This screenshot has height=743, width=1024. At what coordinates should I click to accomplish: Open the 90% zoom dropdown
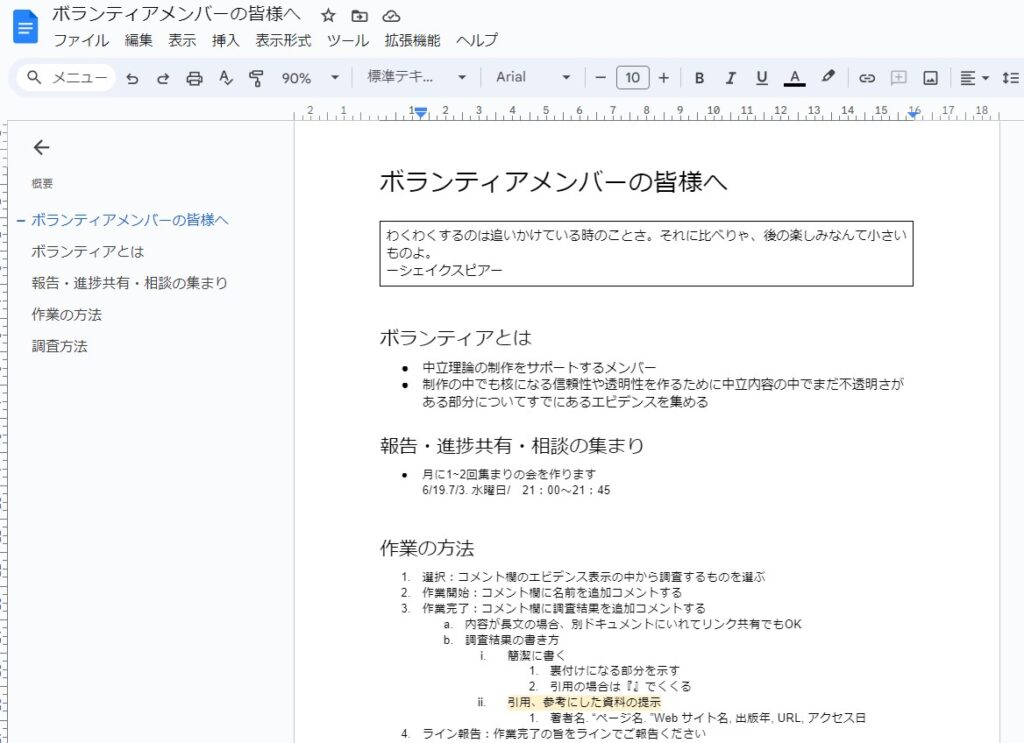click(x=309, y=78)
